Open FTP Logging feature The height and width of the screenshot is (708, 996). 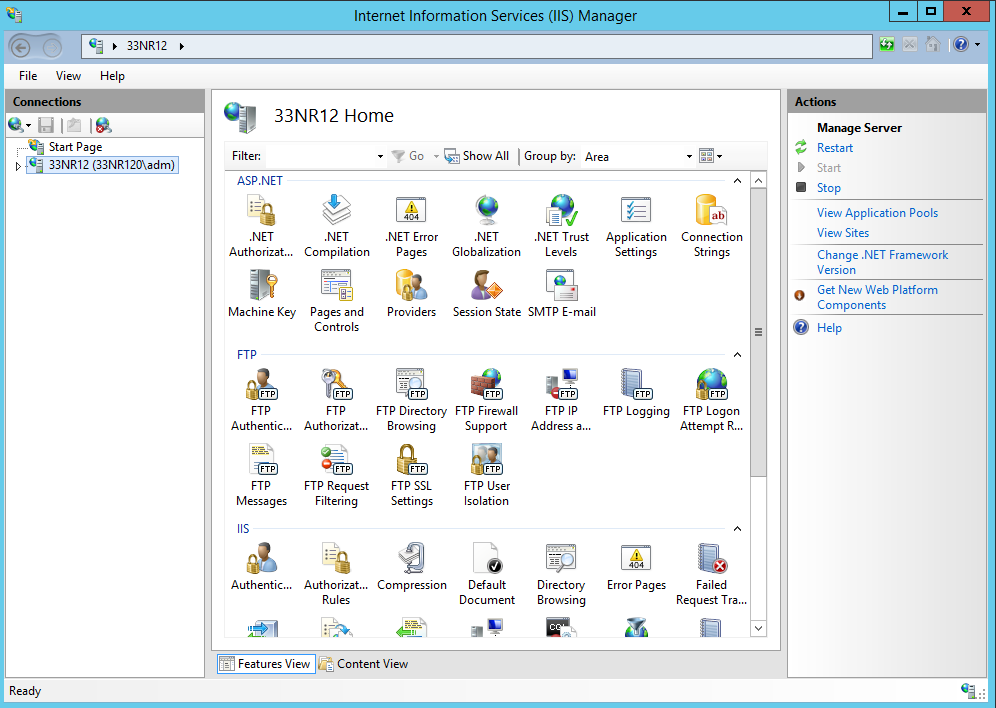(x=636, y=392)
